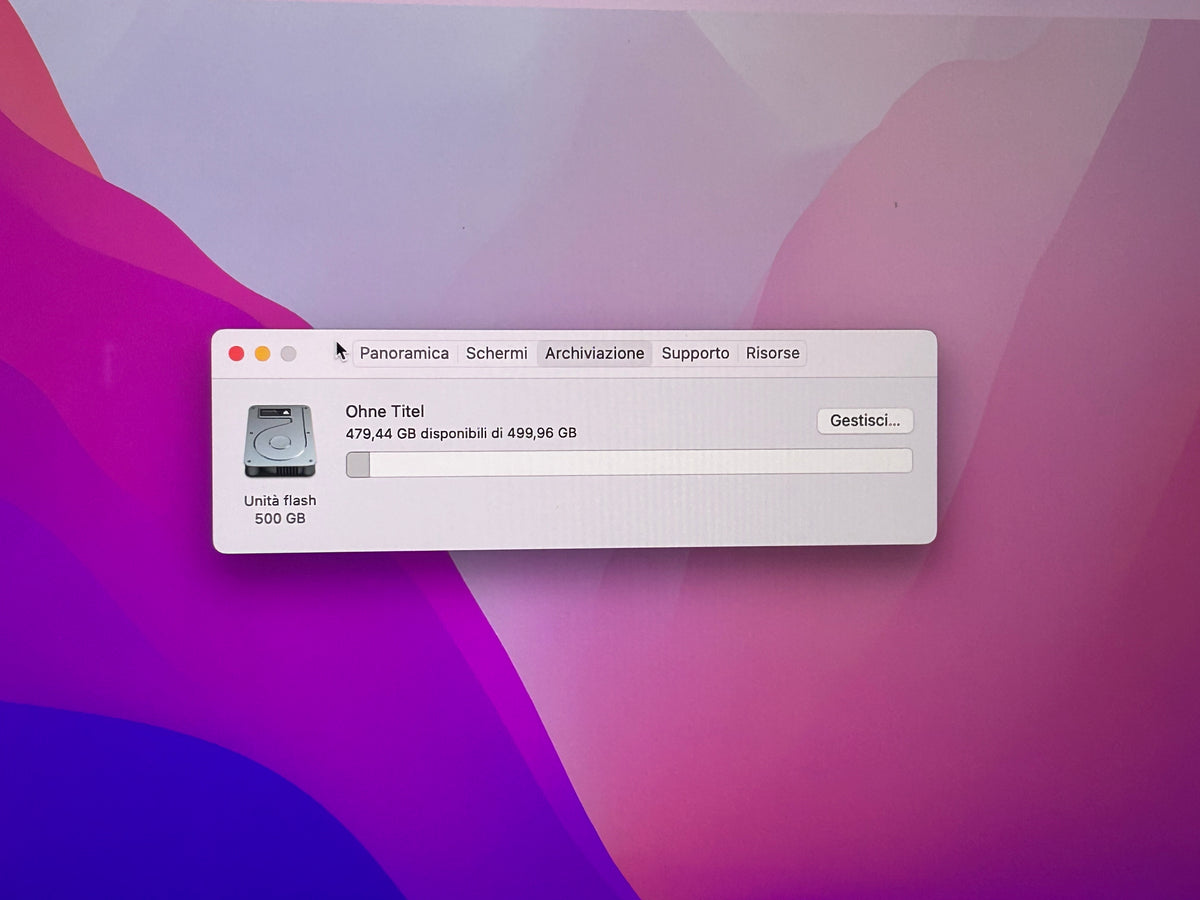1200x900 pixels.
Task: Show the Risorse tab
Action: pos(773,353)
